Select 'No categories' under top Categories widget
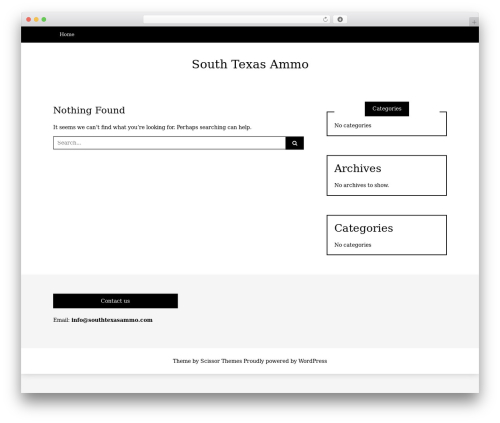 [x=353, y=125]
